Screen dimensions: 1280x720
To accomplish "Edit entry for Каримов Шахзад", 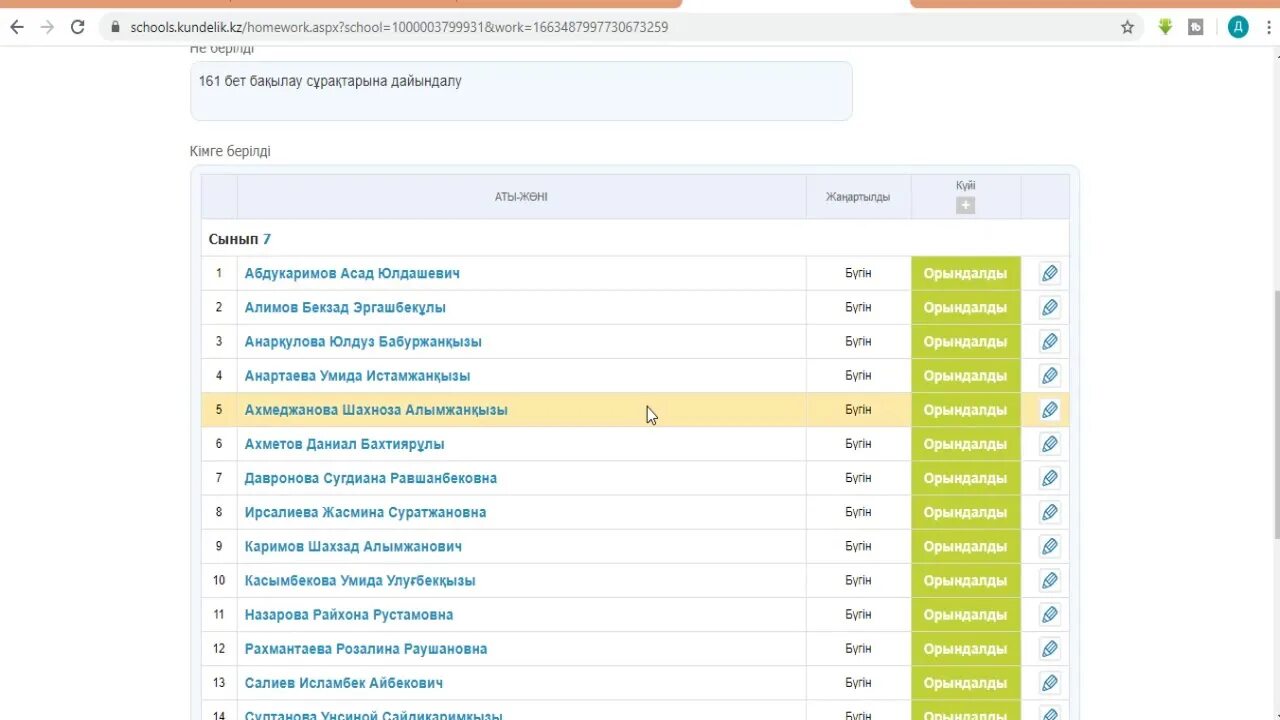I will [x=1049, y=546].
